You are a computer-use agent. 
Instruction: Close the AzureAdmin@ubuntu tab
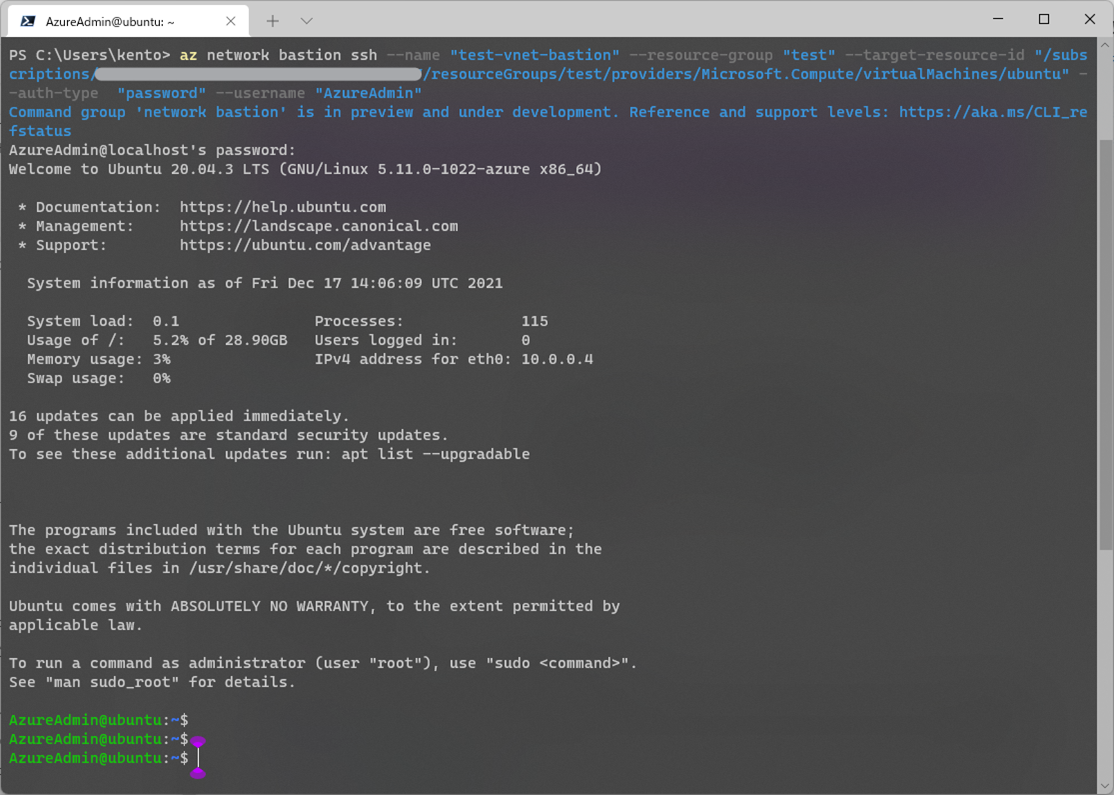(x=230, y=21)
